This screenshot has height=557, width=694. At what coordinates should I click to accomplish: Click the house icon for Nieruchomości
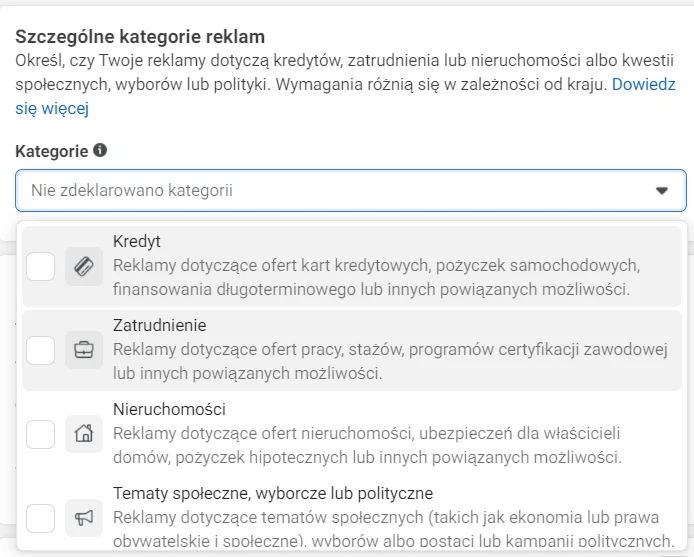click(x=84, y=434)
